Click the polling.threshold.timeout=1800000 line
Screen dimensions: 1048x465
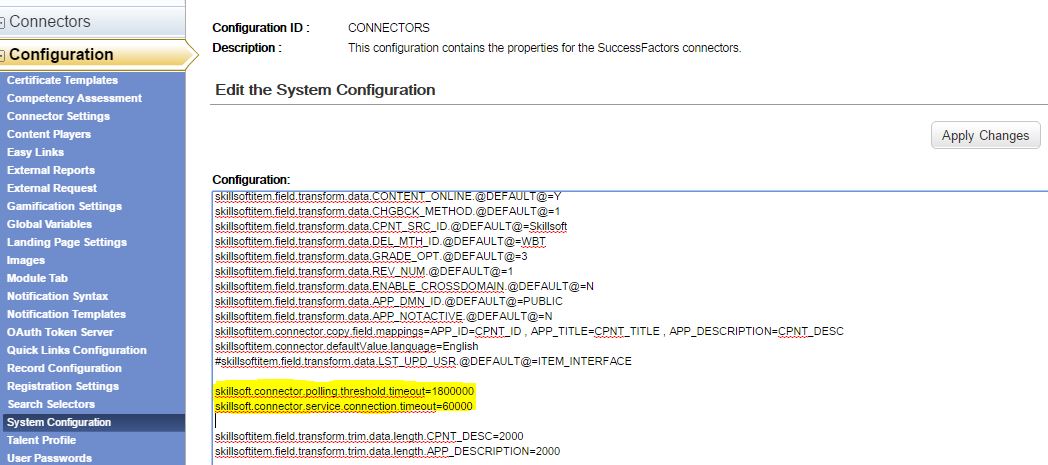tap(345, 391)
